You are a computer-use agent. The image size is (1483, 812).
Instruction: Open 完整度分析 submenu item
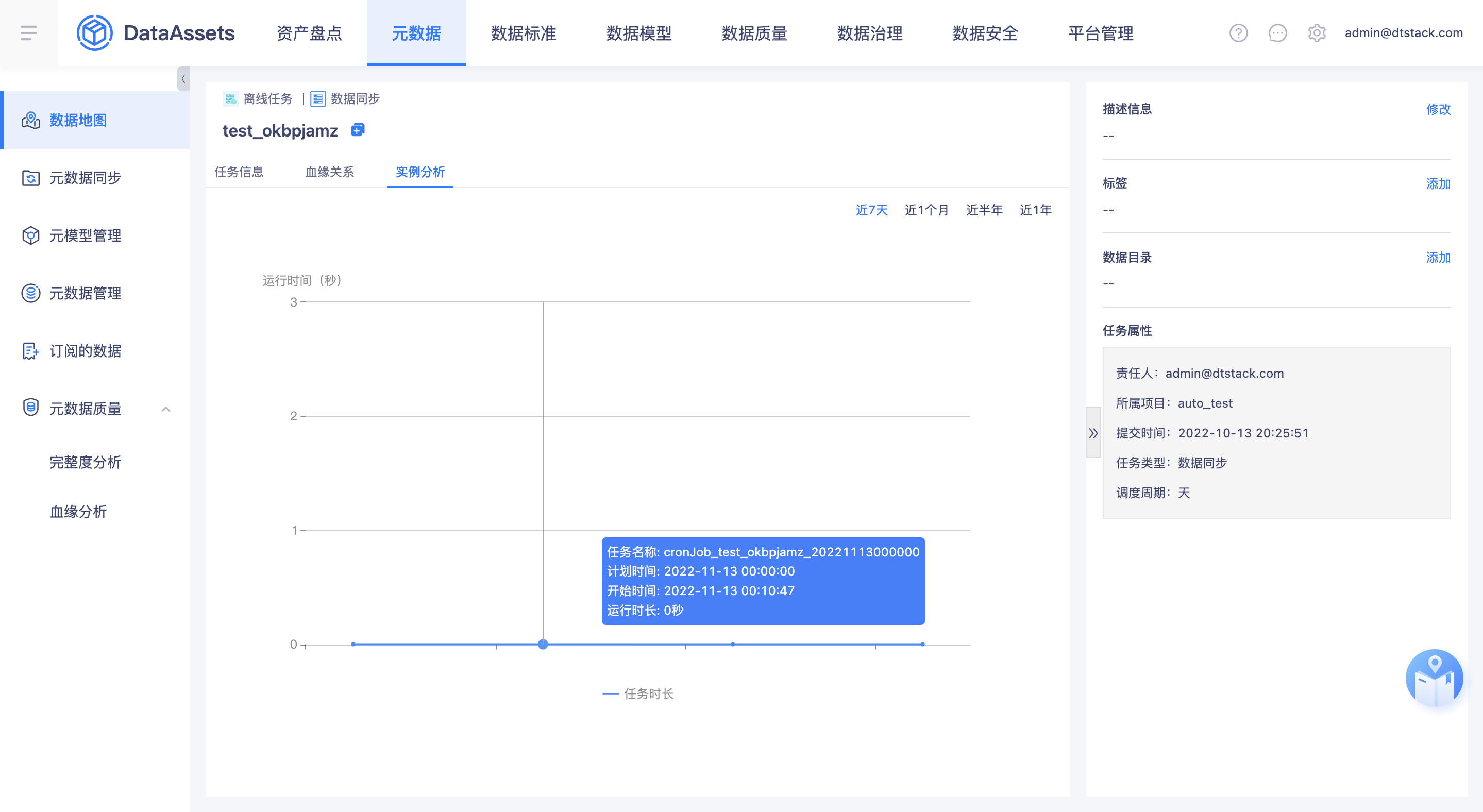tap(85, 462)
